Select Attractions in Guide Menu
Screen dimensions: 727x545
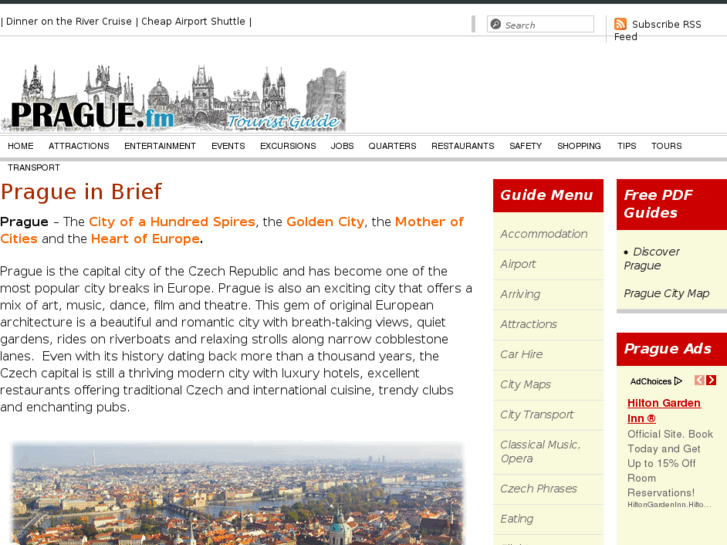[x=529, y=324]
